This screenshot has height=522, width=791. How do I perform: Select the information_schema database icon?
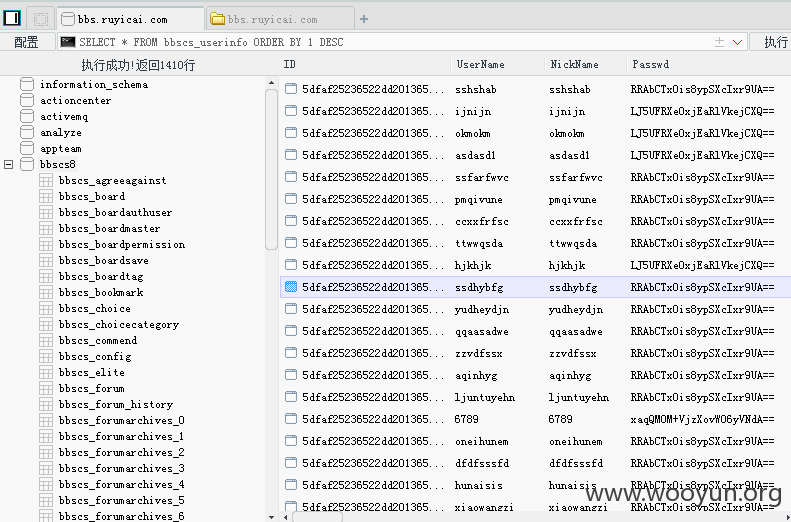[27, 84]
